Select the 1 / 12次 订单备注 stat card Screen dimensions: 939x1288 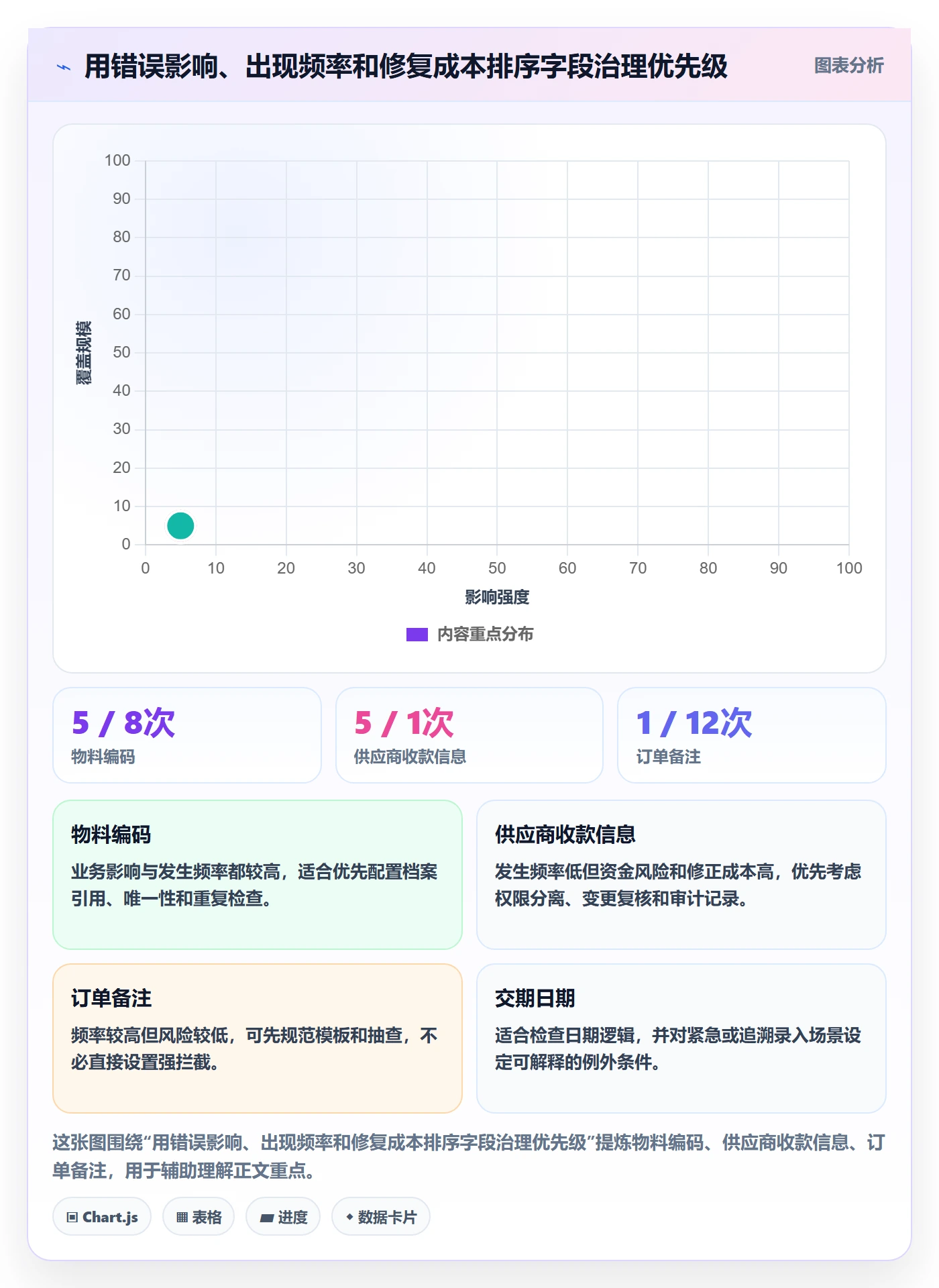[x=752, y=735]
